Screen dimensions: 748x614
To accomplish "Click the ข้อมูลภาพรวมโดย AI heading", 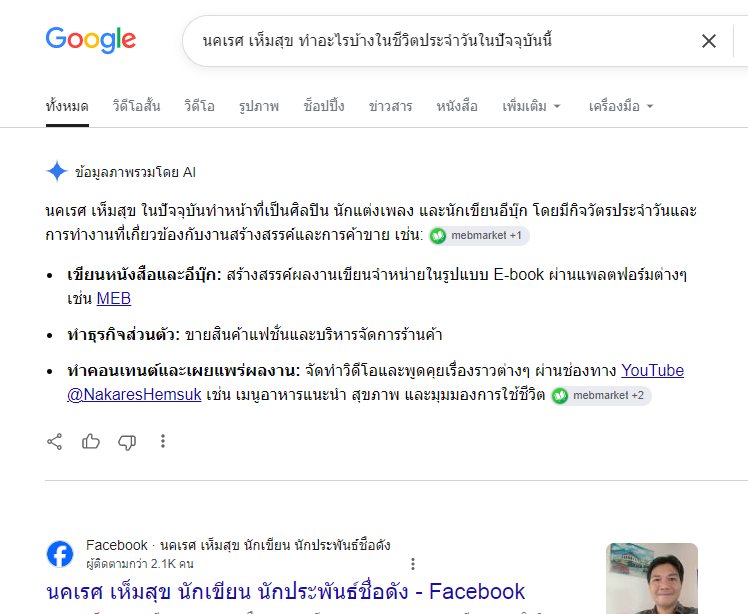I will 135,172.
